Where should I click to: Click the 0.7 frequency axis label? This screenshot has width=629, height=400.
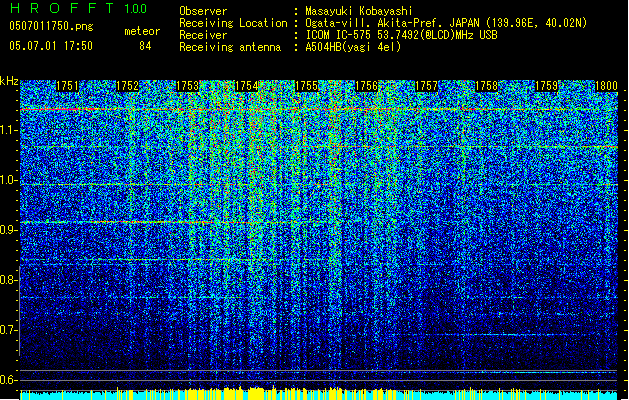pyautogui.click(x=9, y=330)
